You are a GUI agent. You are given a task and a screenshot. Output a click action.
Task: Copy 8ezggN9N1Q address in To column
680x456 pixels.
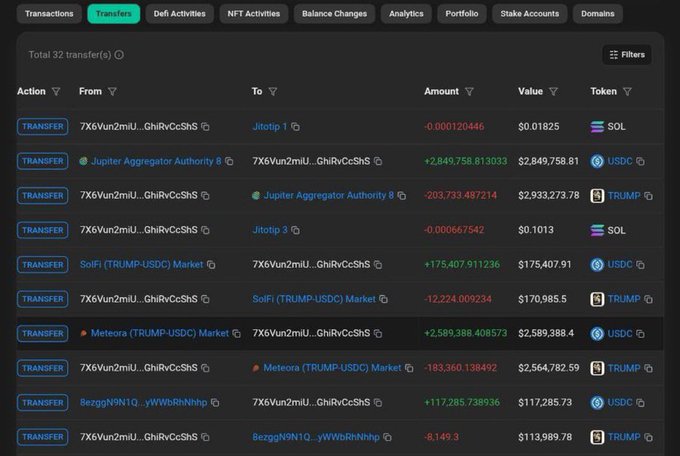(387, 437)
